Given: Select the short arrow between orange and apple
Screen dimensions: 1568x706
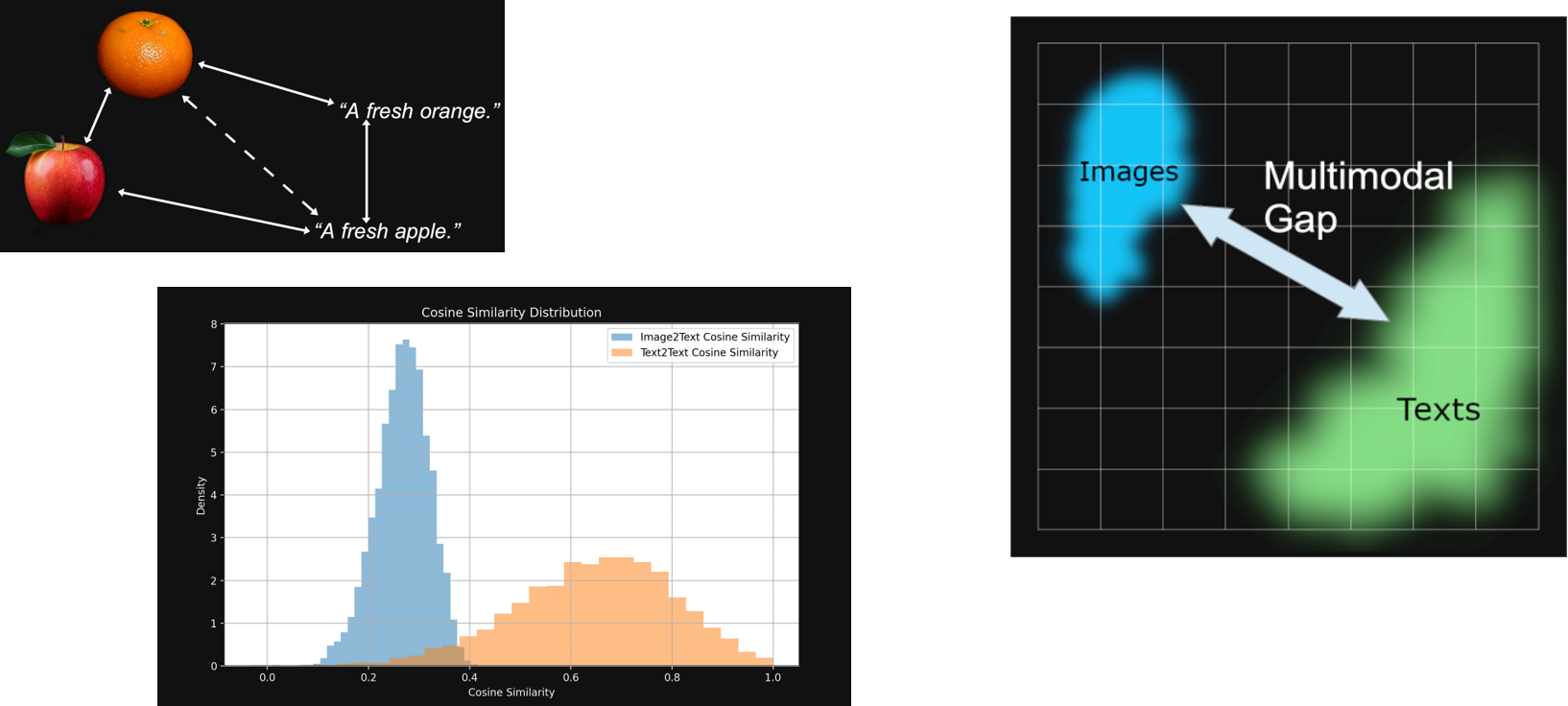Looking at the screenshot, I should tap(98, 116).
